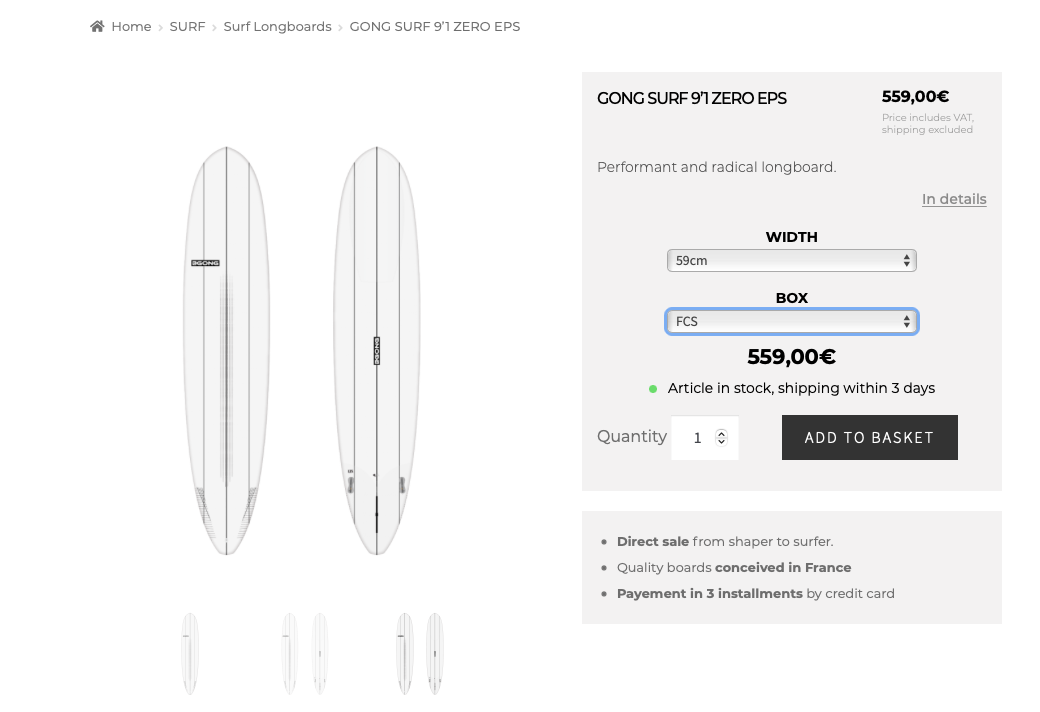Click the green in-stock indicator dot

653,389
